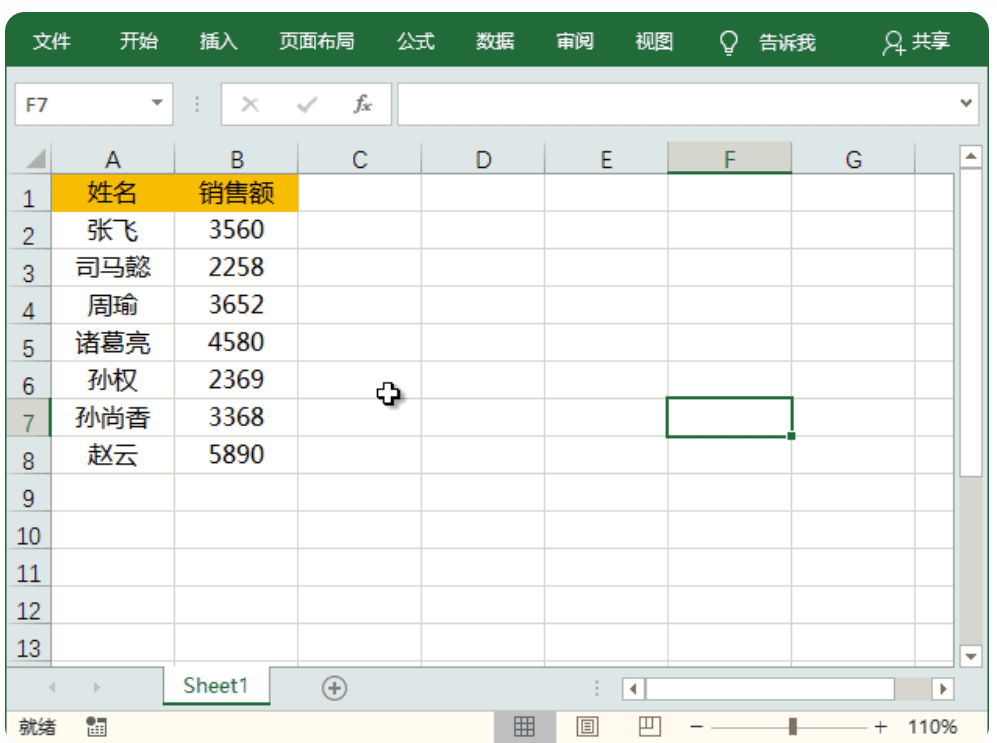
Task: Click the 姓名 header cell
Action: click(113, 193)
